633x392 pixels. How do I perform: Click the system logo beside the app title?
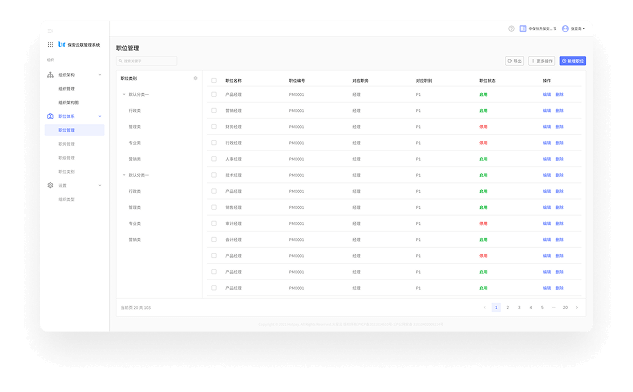pos(62,44)
